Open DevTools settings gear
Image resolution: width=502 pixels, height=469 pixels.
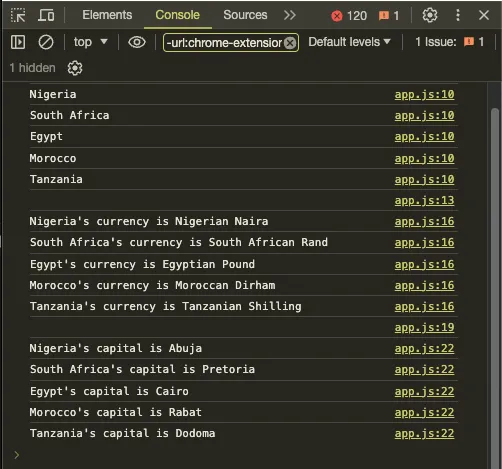tap(430, 15)
